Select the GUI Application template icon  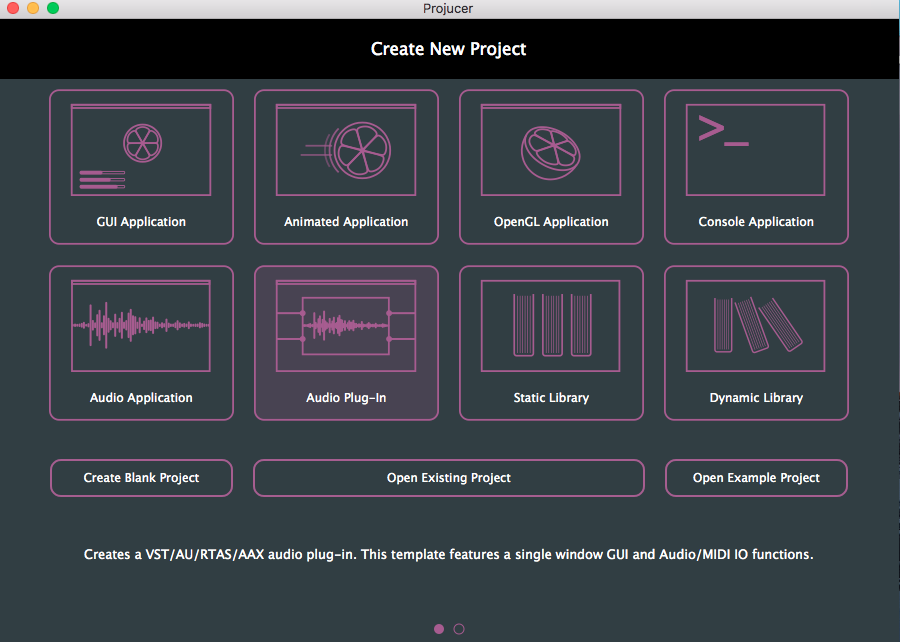[x=141, y=150]
